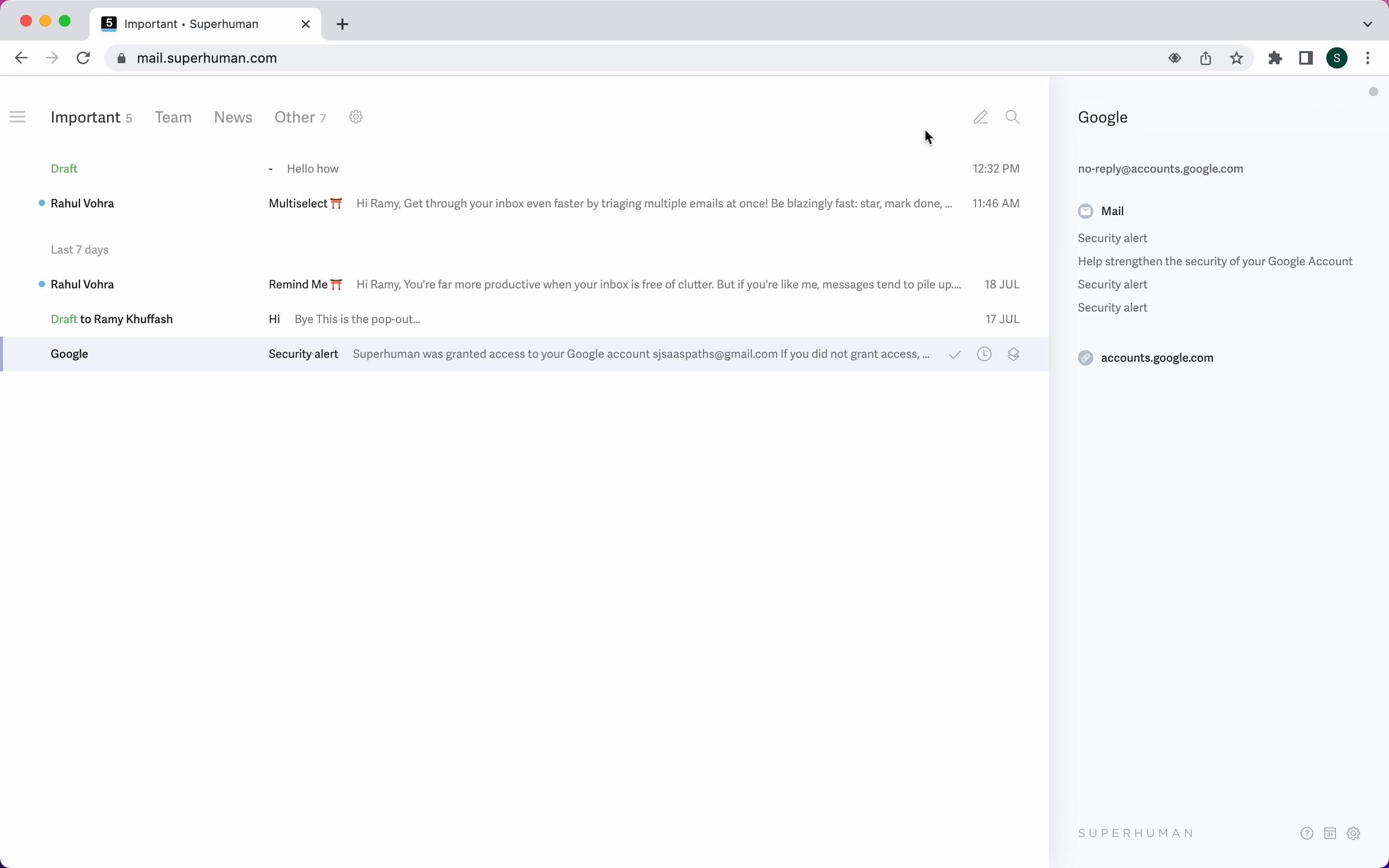Image resolution: width=1389 pixels, height=868 pixels.
Task: Click the compose pencil icon
Action: [x=980, y=117]
